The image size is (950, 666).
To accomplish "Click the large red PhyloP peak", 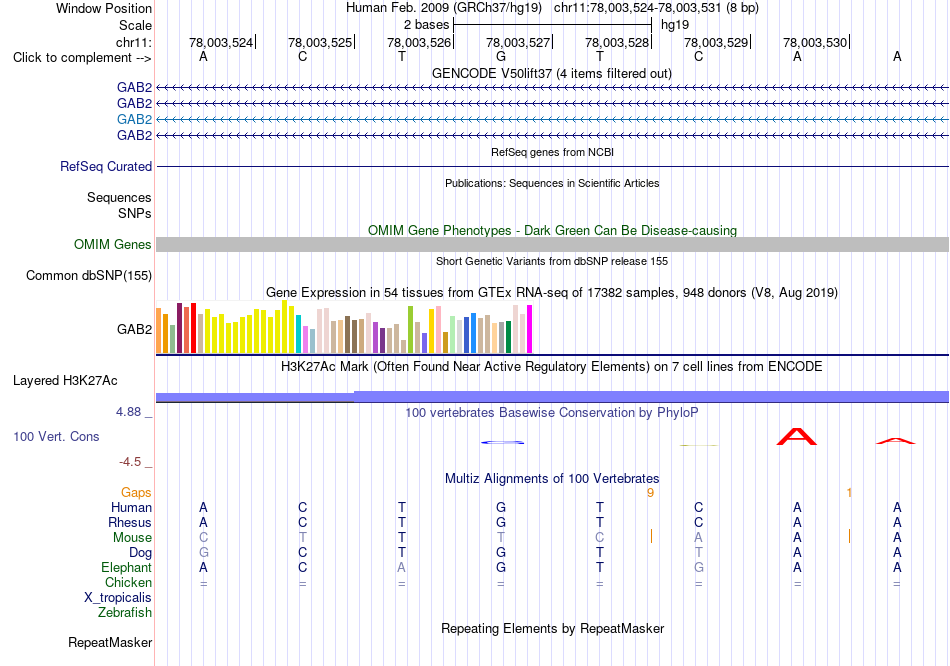I will pyautogui.click(x=797, y=436).
